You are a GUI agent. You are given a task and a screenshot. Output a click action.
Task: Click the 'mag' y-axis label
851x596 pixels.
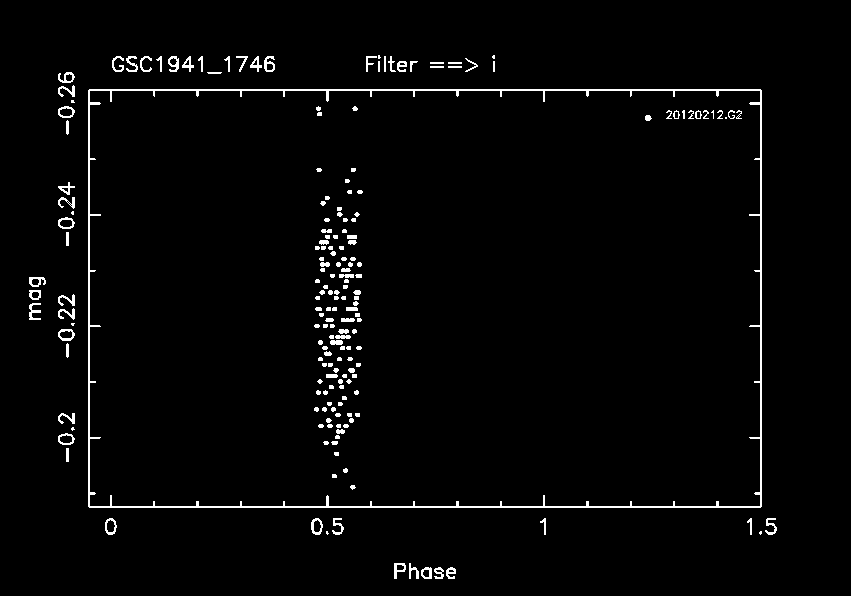point(36,298)
